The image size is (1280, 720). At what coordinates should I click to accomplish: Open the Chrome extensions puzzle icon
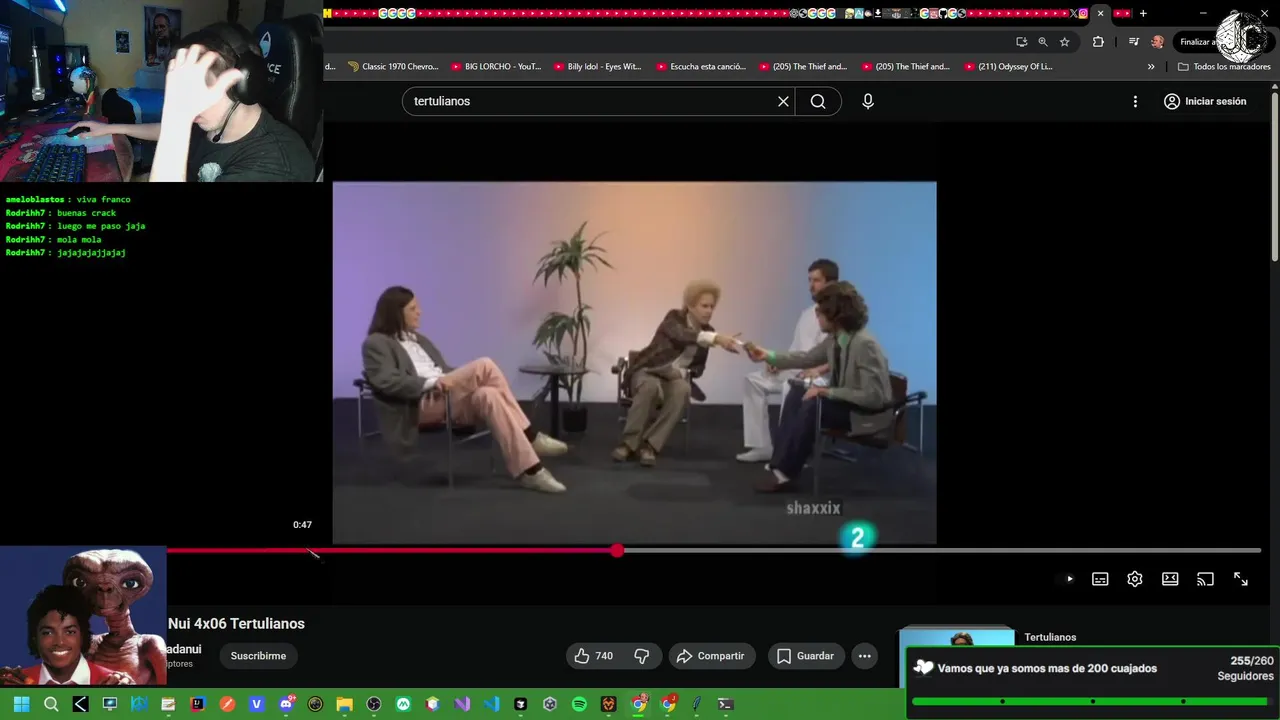(1098, 42)
